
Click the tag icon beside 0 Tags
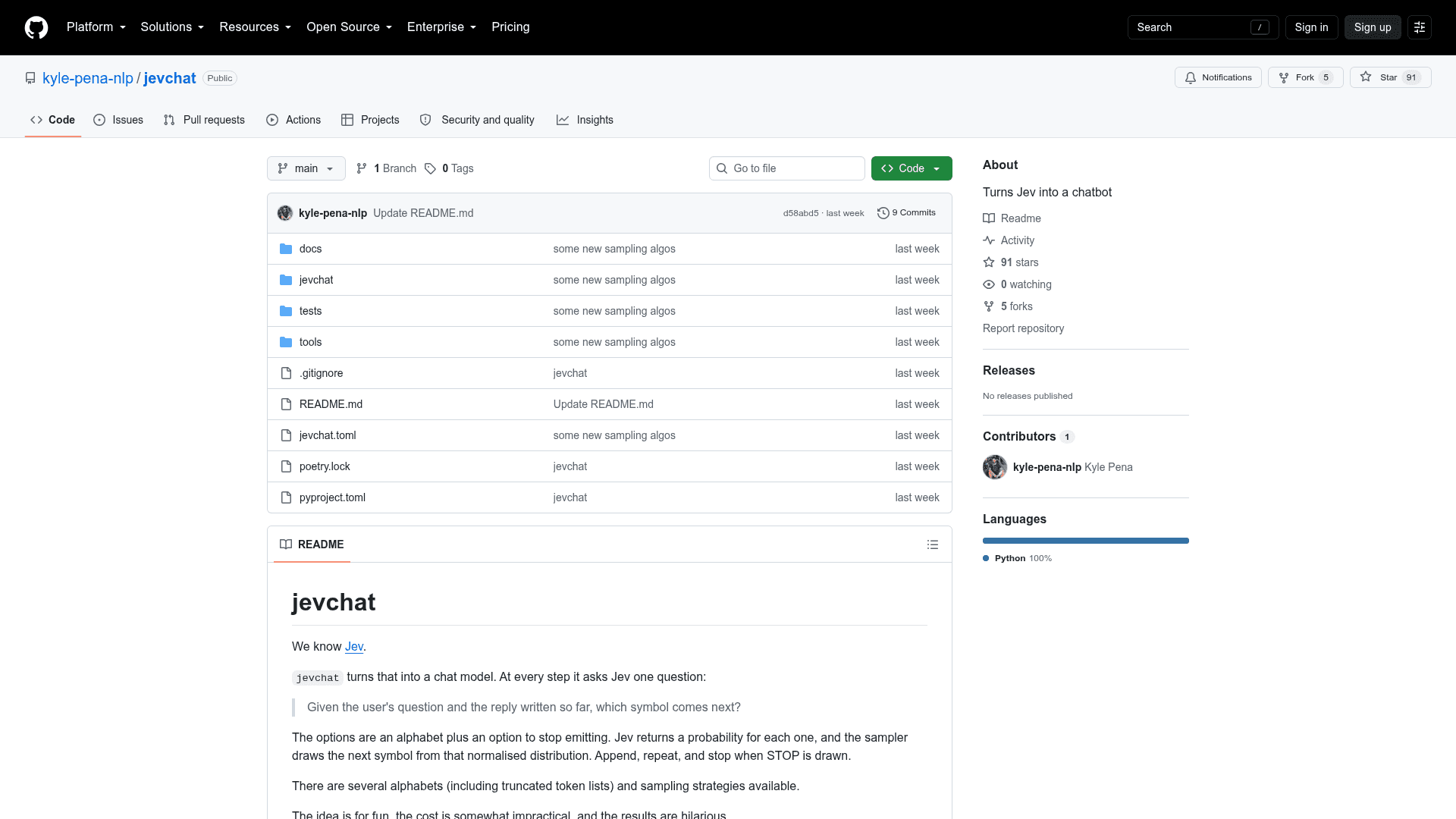pyautogui.click(x=430, y=168)
